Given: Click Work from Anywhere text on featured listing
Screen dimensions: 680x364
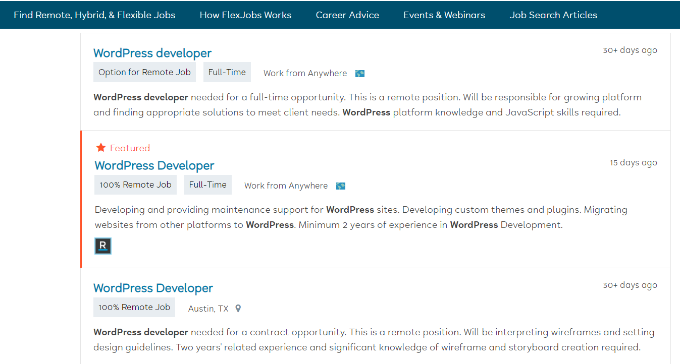Looking at the screenshot, I should click(x=286, y=186).
